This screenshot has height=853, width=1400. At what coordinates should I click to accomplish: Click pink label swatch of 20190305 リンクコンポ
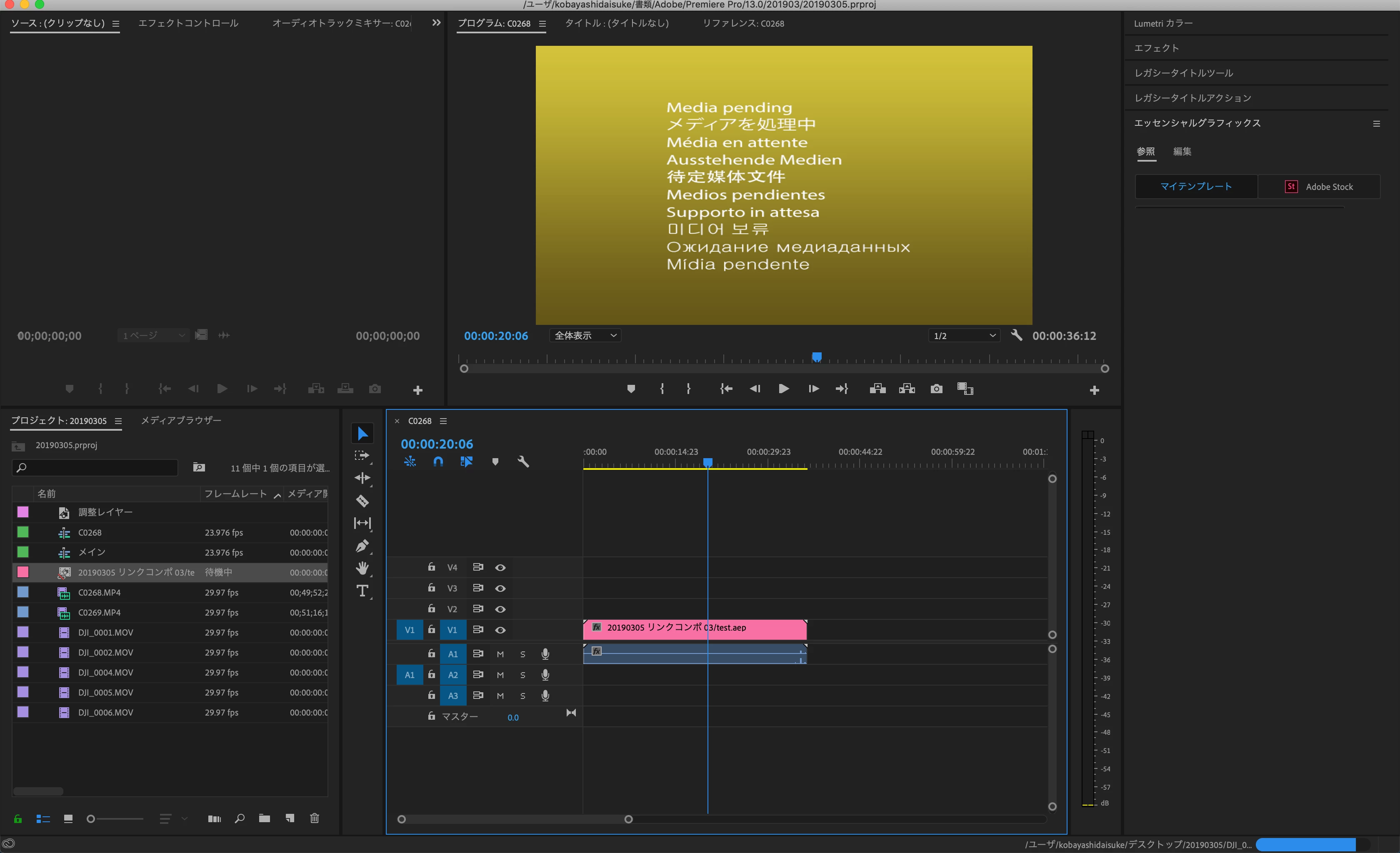pos(23,572)
